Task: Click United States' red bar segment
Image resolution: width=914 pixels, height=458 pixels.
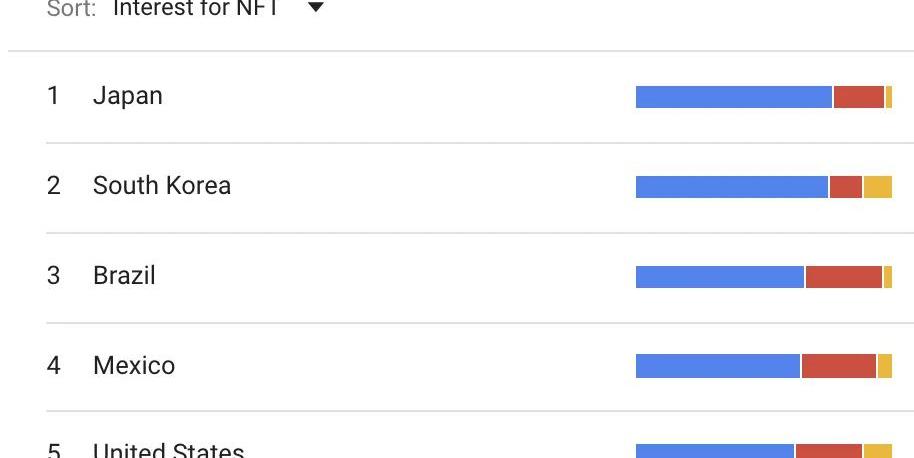Action: [x=828, y=451]
